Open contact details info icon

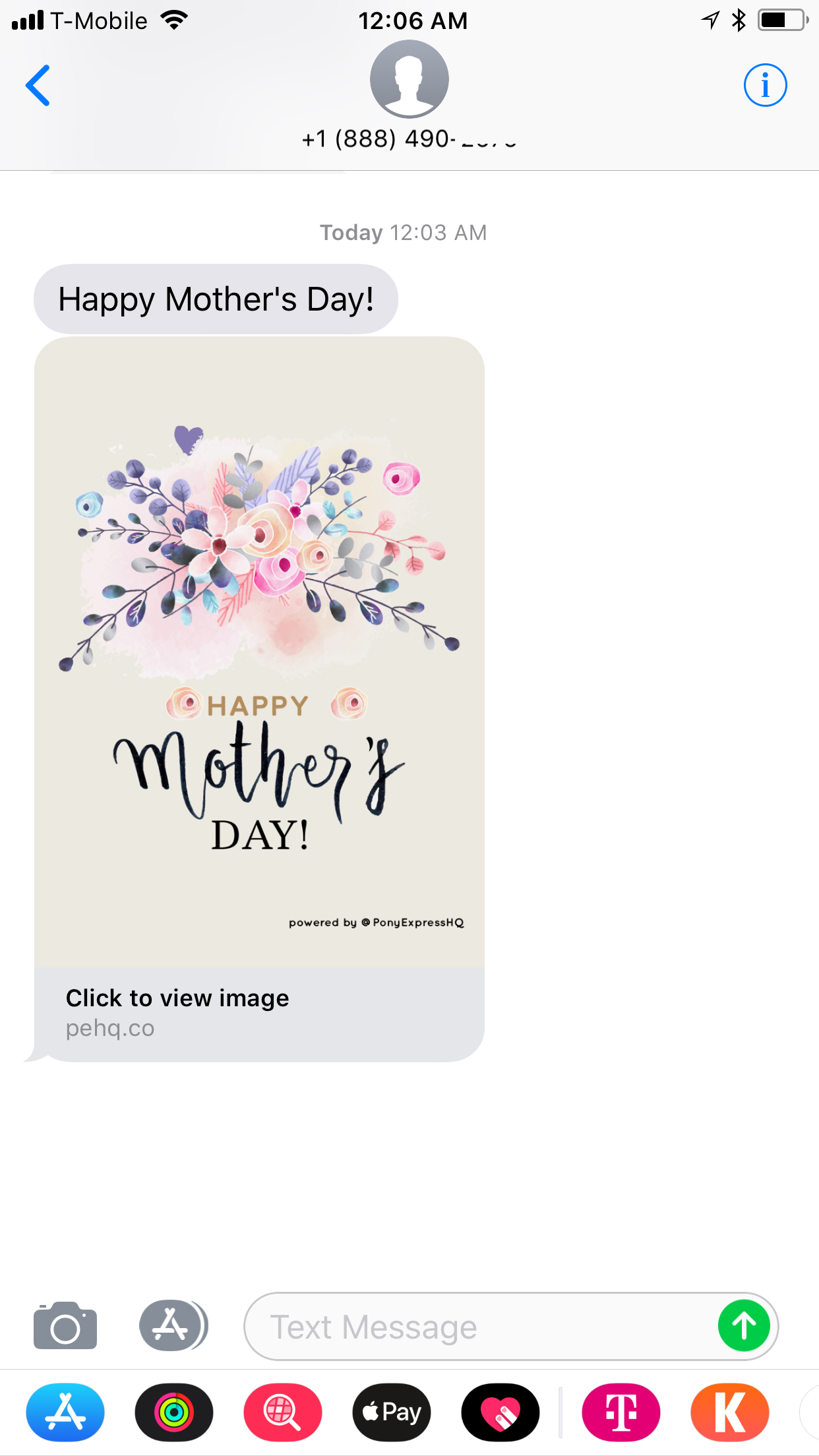[765, 85]
